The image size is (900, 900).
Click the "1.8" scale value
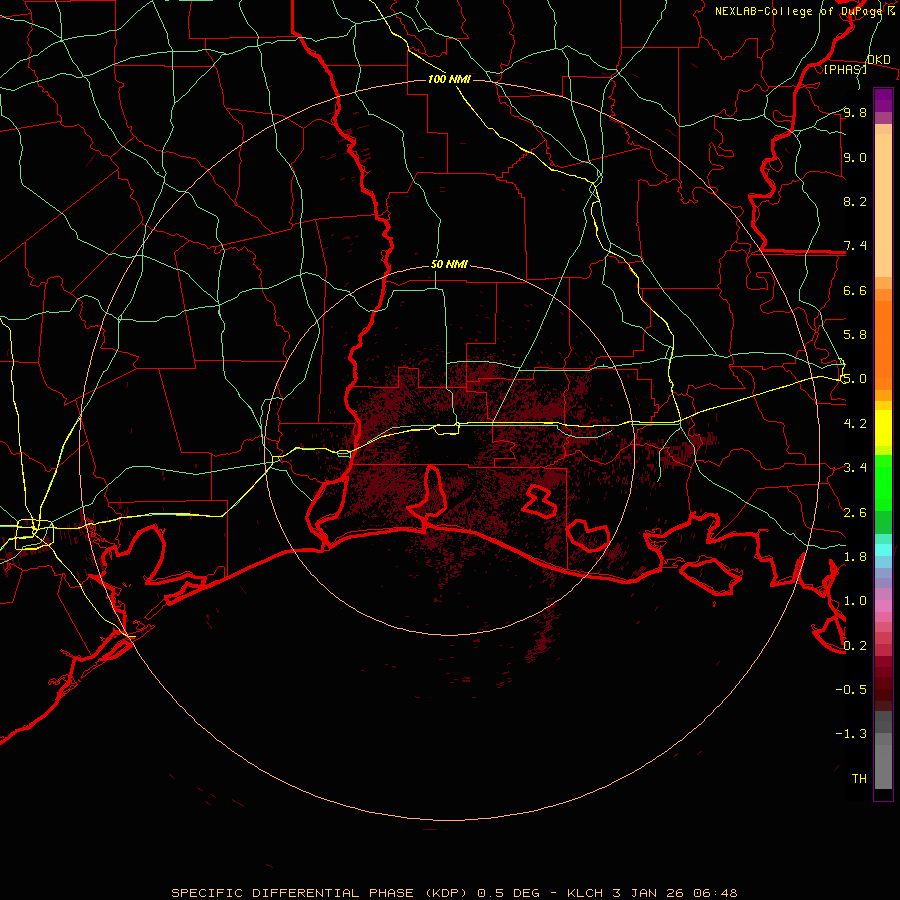pos(855,557)
